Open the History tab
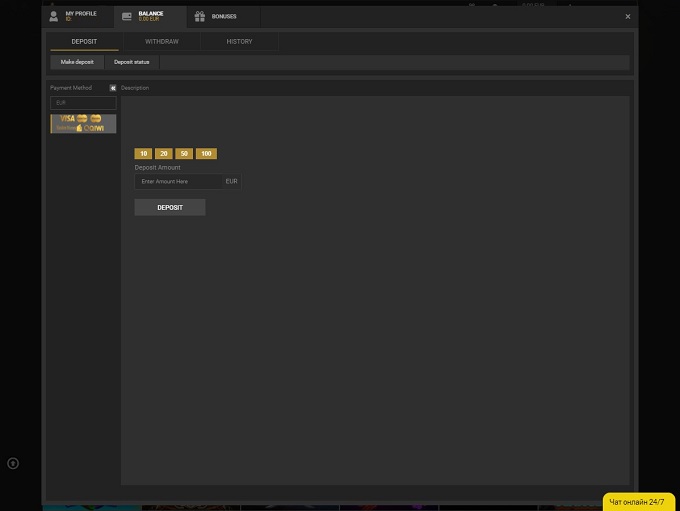The height and width of the screenshot is (511, 680). [x=239, y=42]
